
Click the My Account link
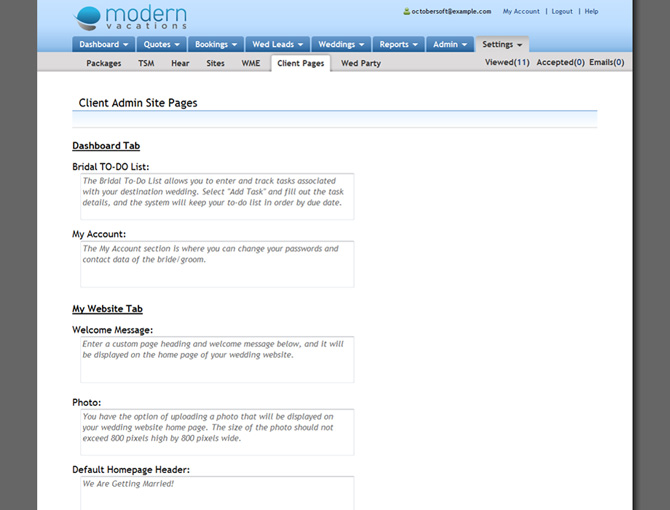point(521,12)
